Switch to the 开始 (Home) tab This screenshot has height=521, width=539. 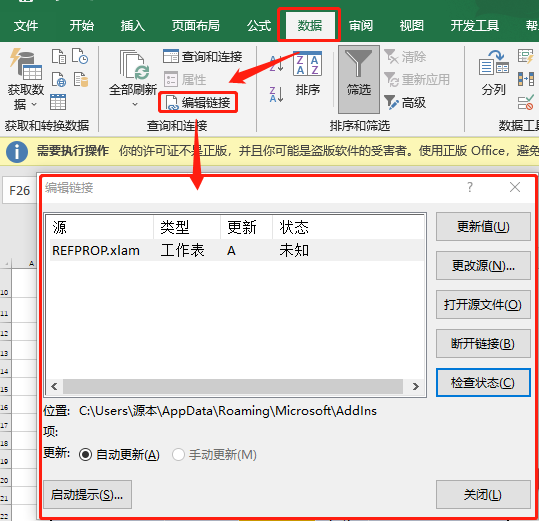click(81, 26)
